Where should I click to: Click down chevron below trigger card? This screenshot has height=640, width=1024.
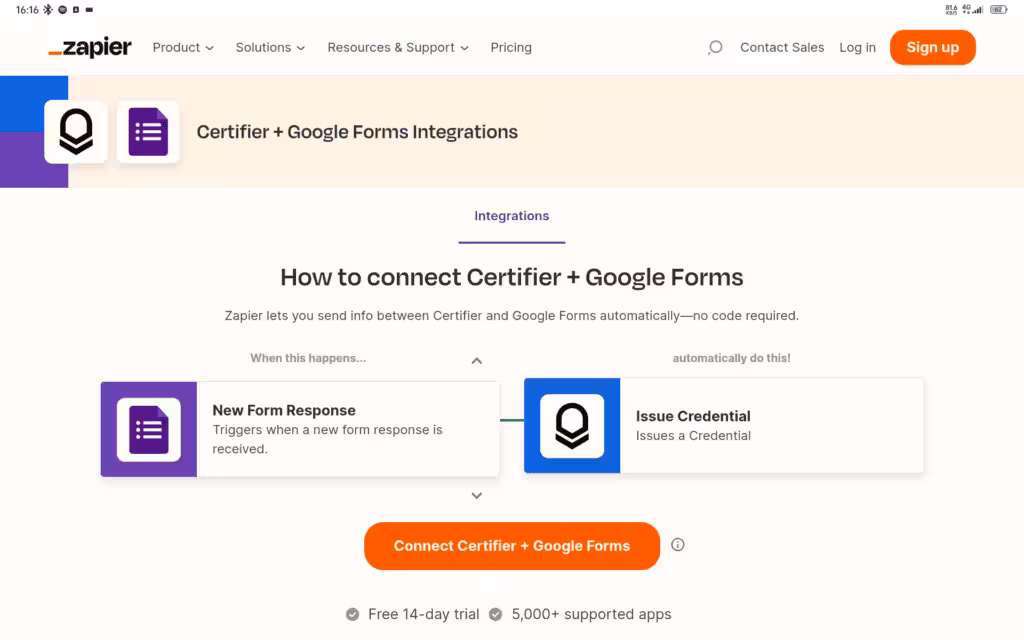477,495
